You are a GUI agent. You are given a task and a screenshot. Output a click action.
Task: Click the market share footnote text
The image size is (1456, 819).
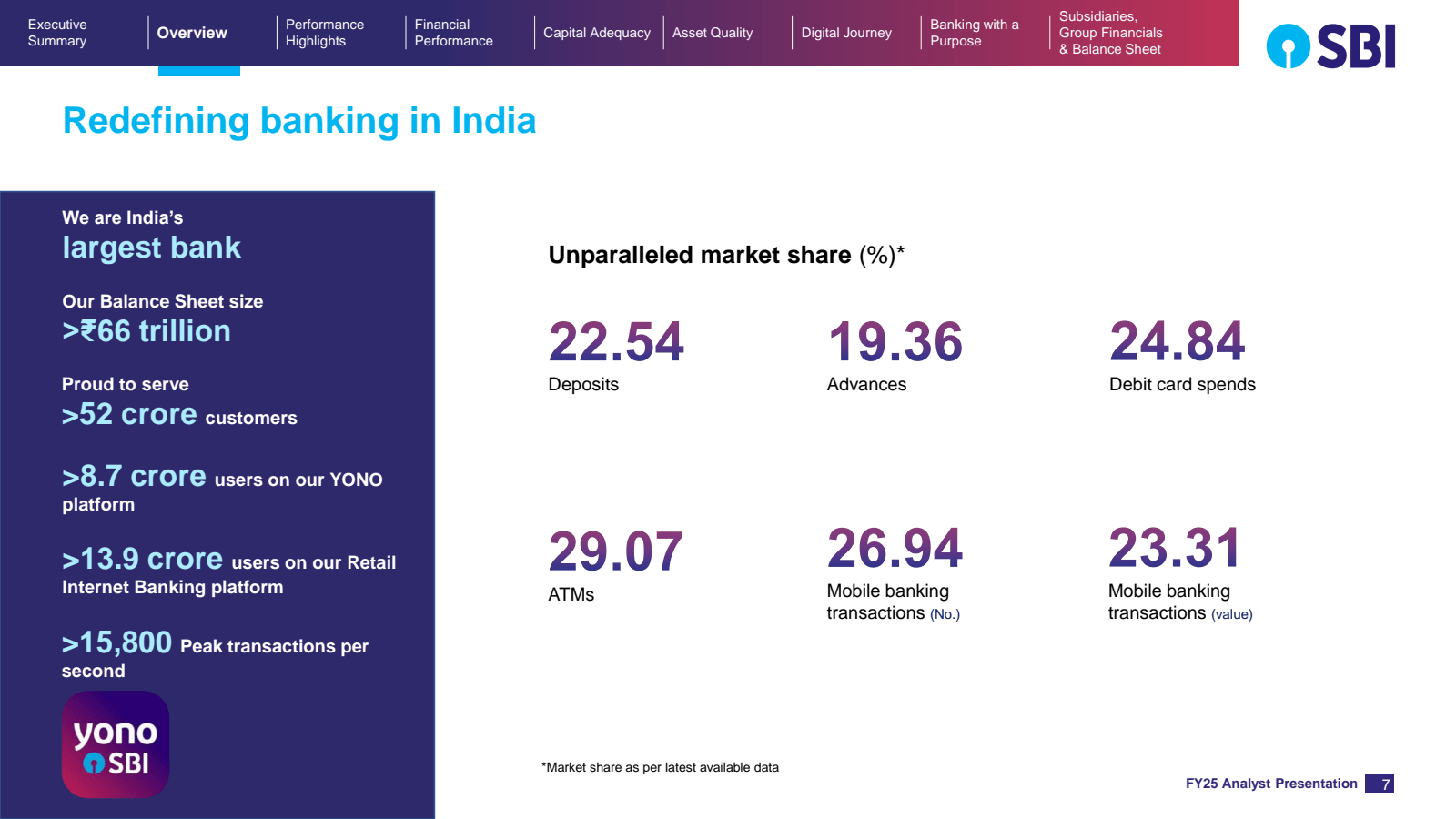click(660, 767)
